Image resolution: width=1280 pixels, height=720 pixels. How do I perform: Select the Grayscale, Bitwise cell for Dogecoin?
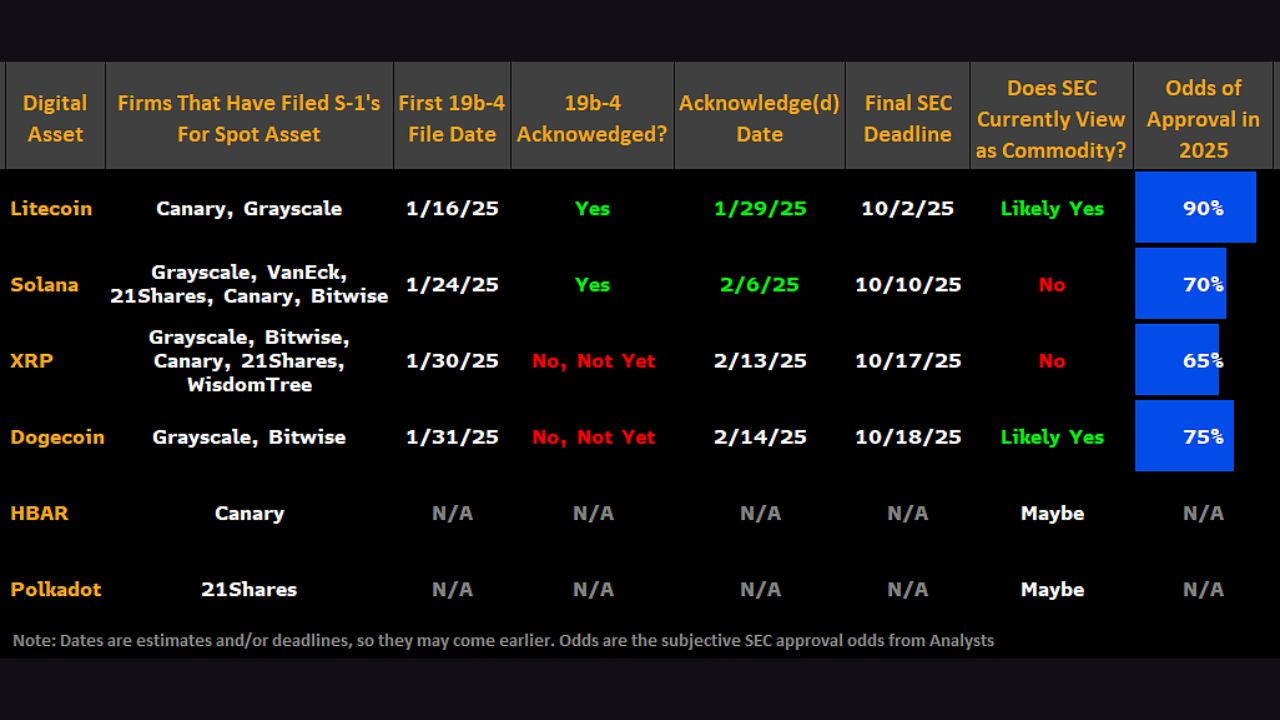point(249,436)
